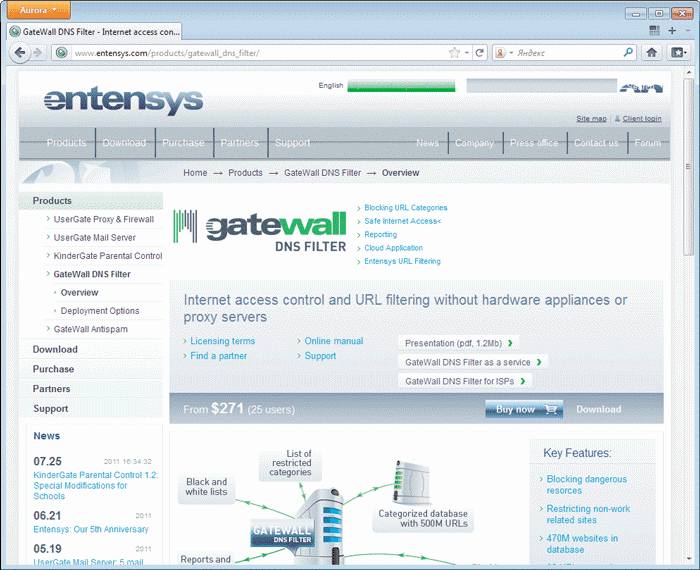The width and height of the screenshot is (700, 570).
Task: Select KinderGate Parental Control in sidebar
Action: (x=108, y=256)
